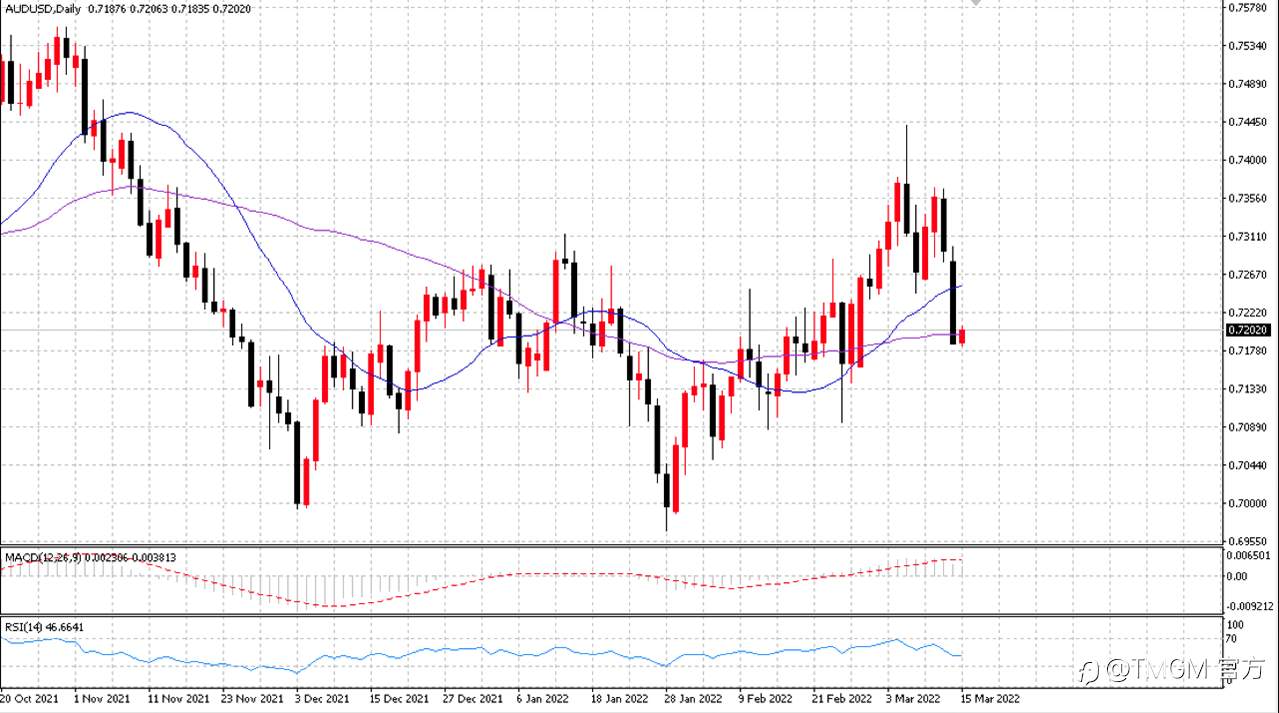Click price axis label 0.70440
The image size is (1279, 713).
pos(1247,466)
